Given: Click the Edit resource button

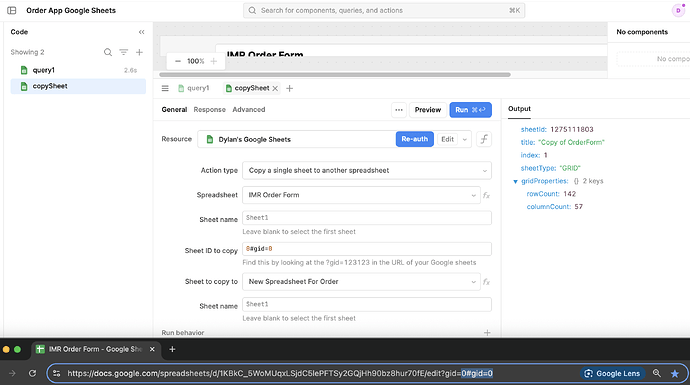Looking at the screenshot, I should click(x=448, y=139).
